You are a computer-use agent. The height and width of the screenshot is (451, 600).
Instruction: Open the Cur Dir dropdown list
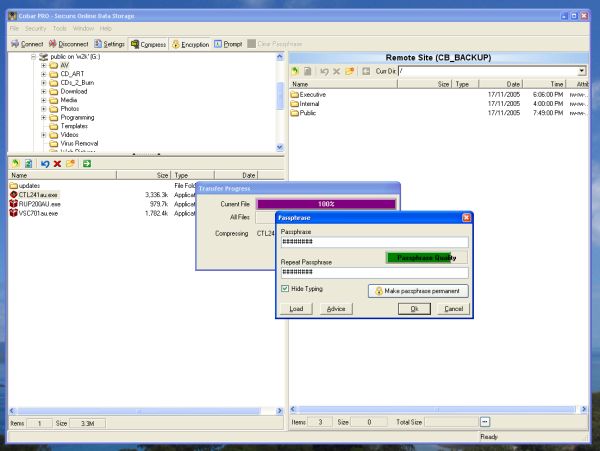(582, 71)
